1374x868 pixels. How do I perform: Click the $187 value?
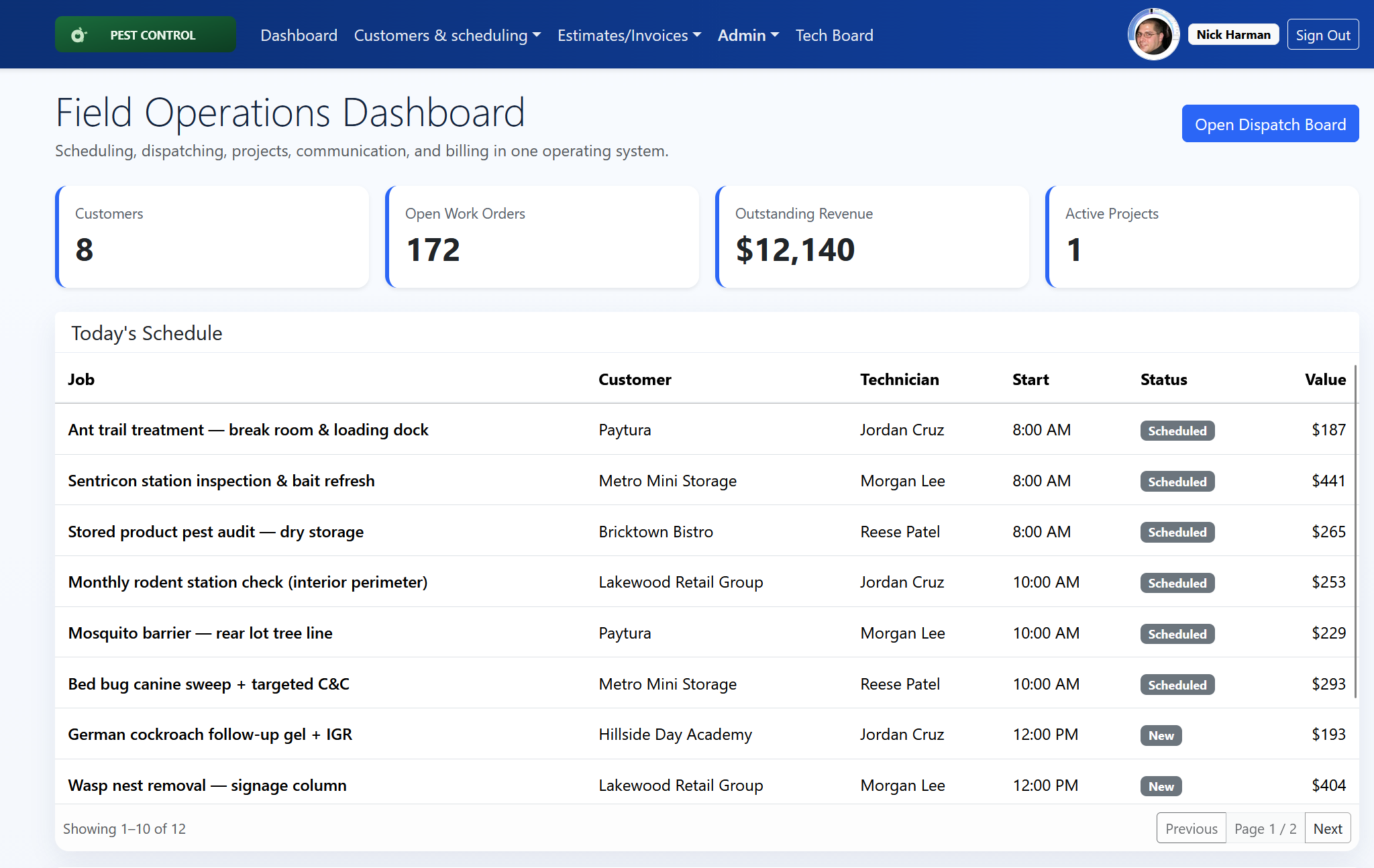pyautogui.click(x=1328, y=429)
